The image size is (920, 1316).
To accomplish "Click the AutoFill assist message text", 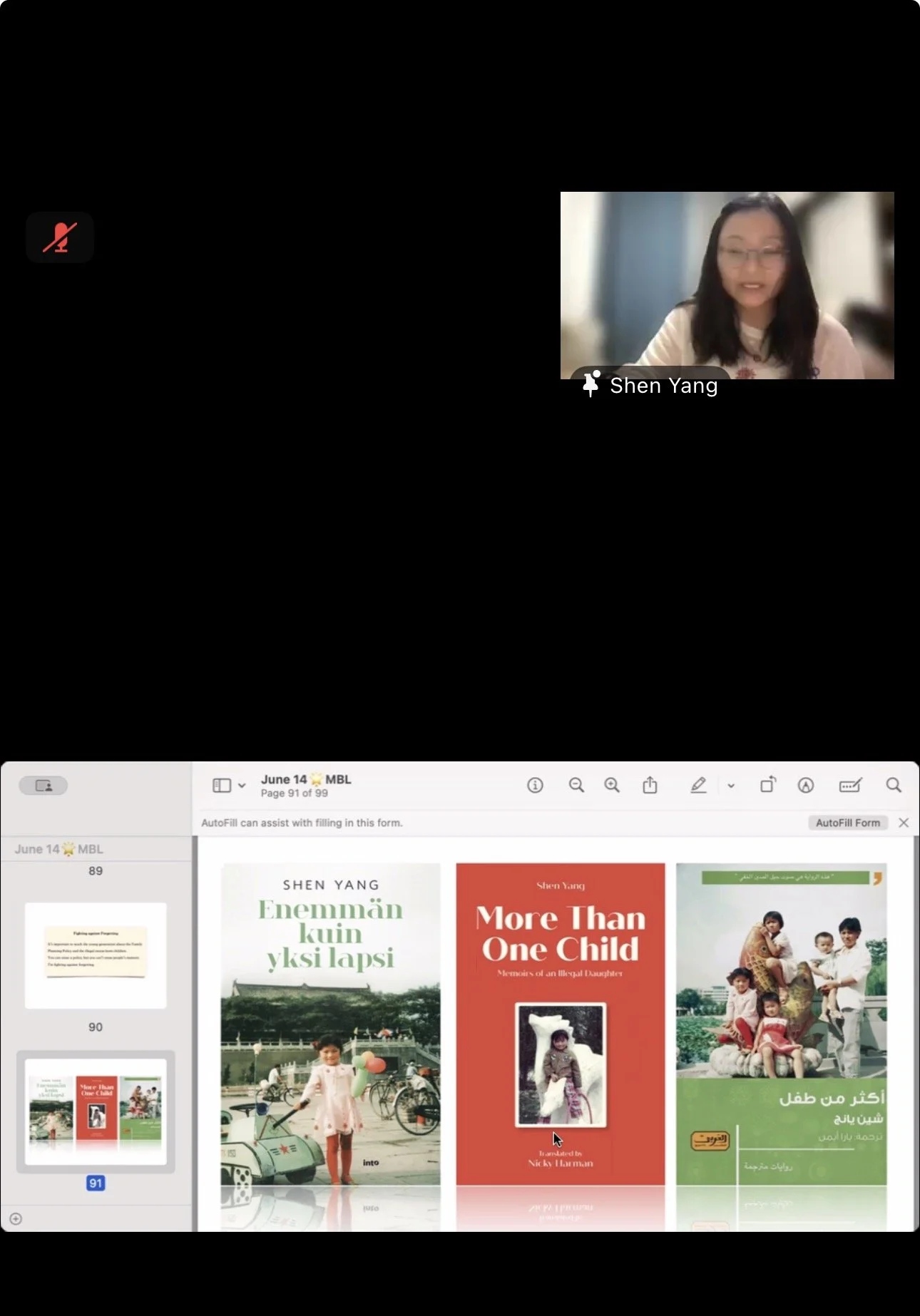I will [302, 823].
